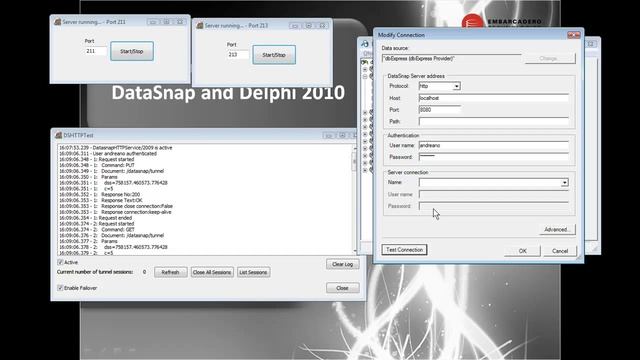Click the tunnel sessions count value 0
This screenshot has width=640, height=360.
[144, 272]
